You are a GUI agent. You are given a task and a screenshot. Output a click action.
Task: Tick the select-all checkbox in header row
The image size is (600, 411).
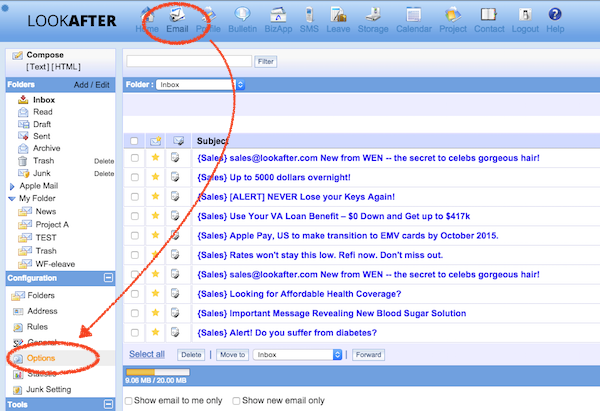[x=135, y=141]
